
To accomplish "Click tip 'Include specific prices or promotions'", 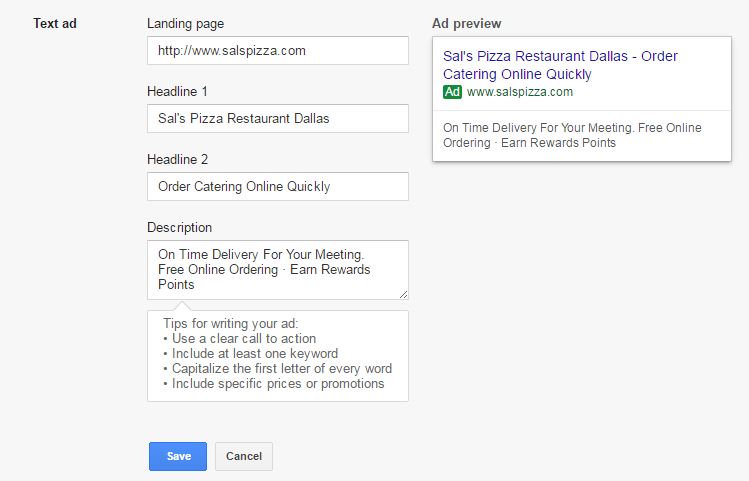I will click(x=274, y=384).
